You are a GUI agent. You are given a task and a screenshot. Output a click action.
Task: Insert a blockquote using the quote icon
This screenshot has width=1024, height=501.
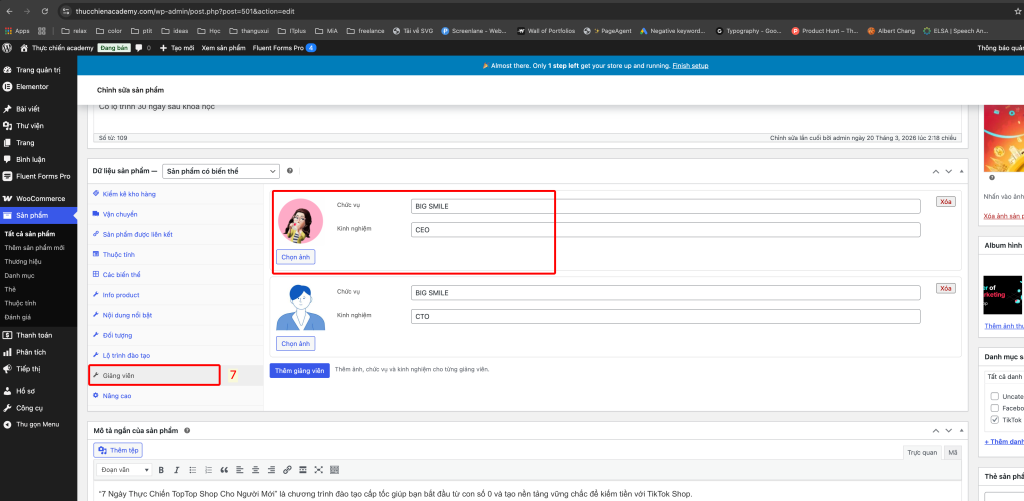224,469
